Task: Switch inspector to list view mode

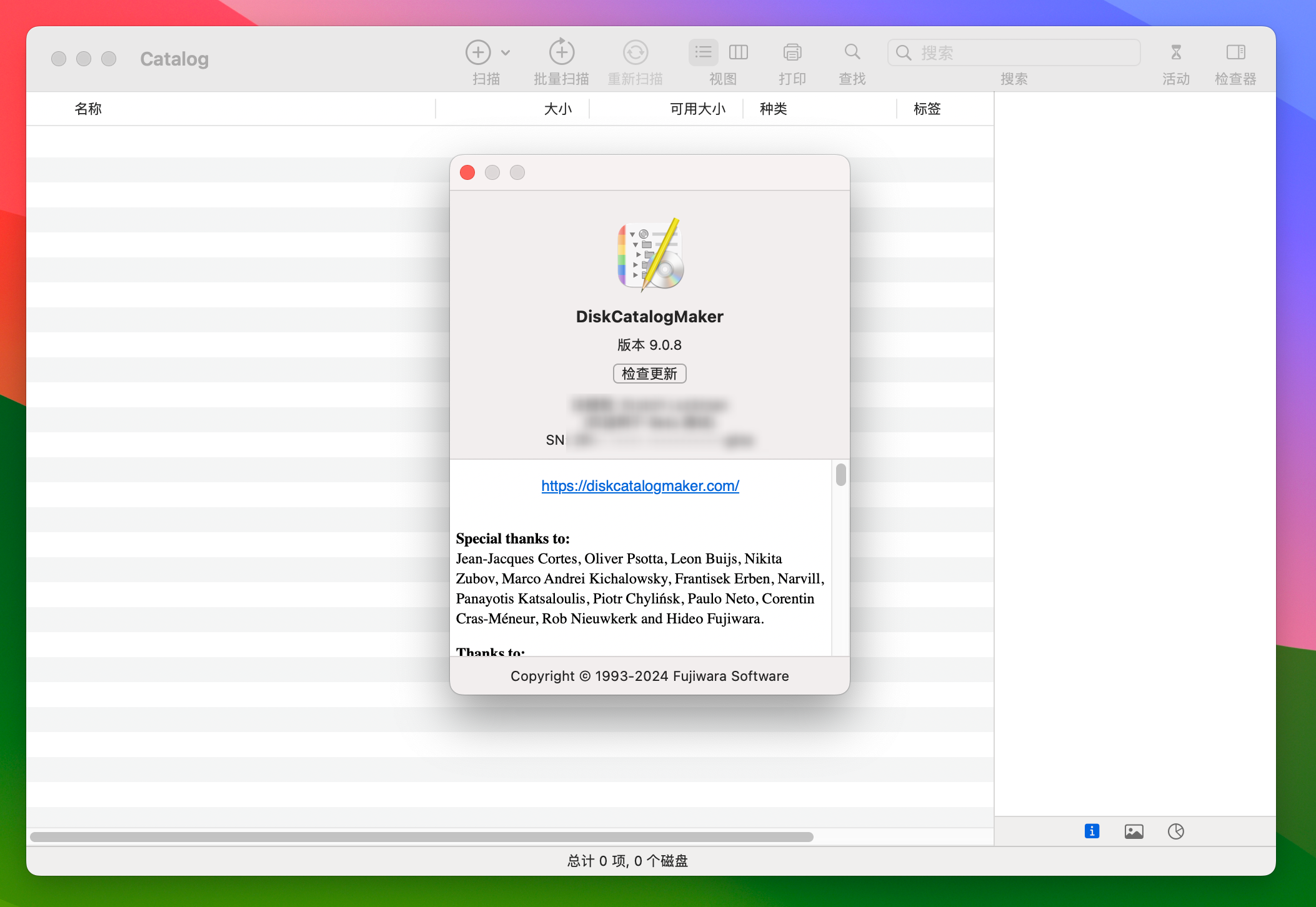Action: coord(703,52)
